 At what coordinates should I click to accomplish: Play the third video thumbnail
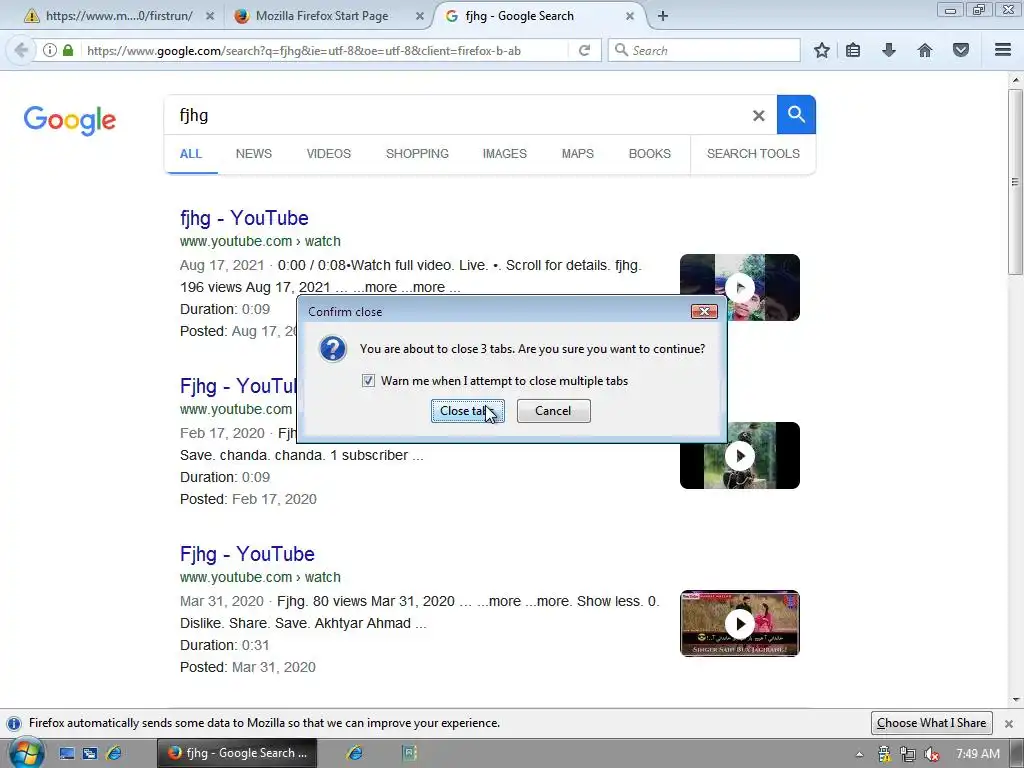point(740,623)
